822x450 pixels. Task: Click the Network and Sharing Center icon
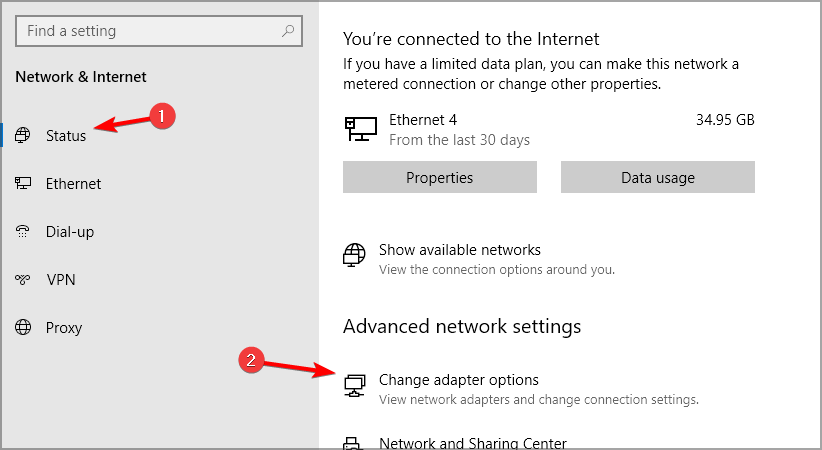(353, 443)
